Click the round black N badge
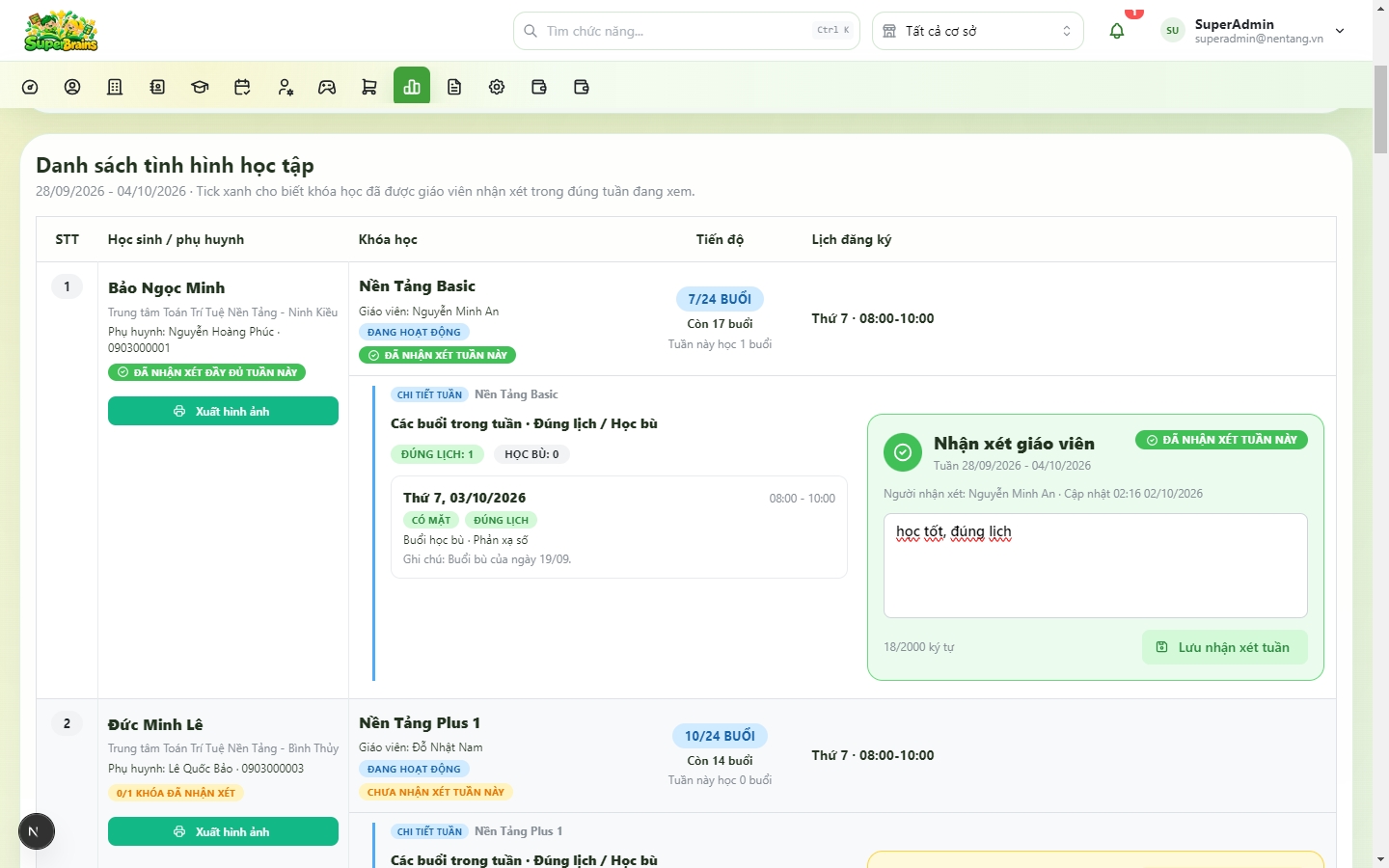 pyautogui.click(x=37, y=831)
